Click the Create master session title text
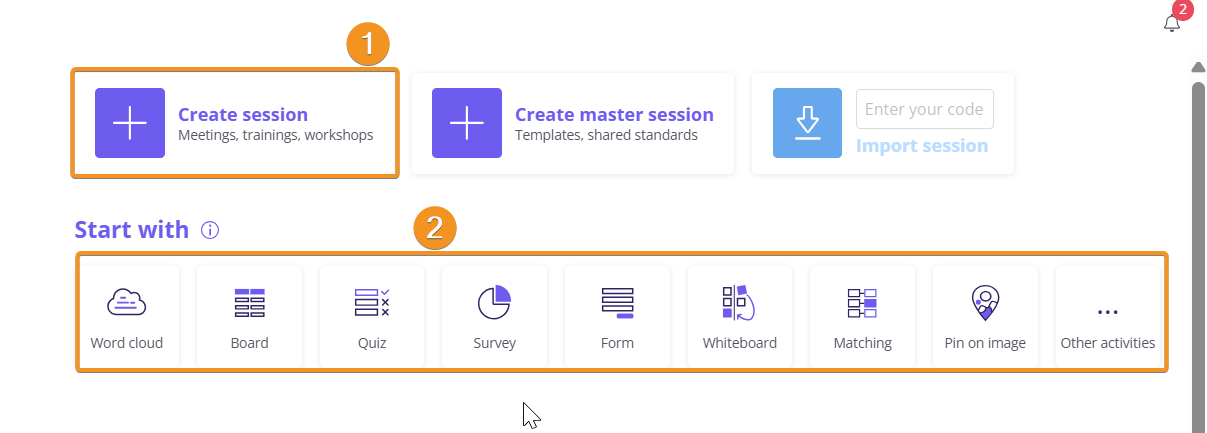The image size is (1207, 433). (x=614, y=114)
